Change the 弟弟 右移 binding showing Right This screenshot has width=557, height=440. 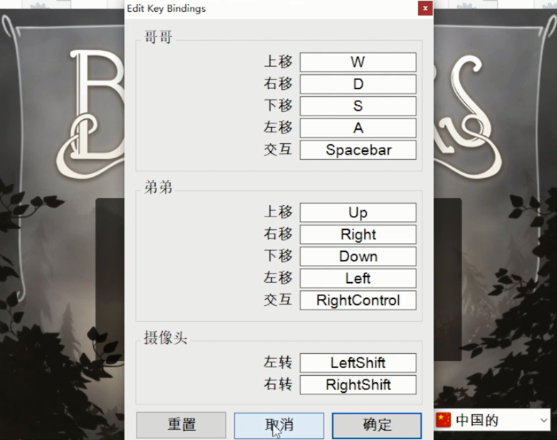(x=358, y=234)
